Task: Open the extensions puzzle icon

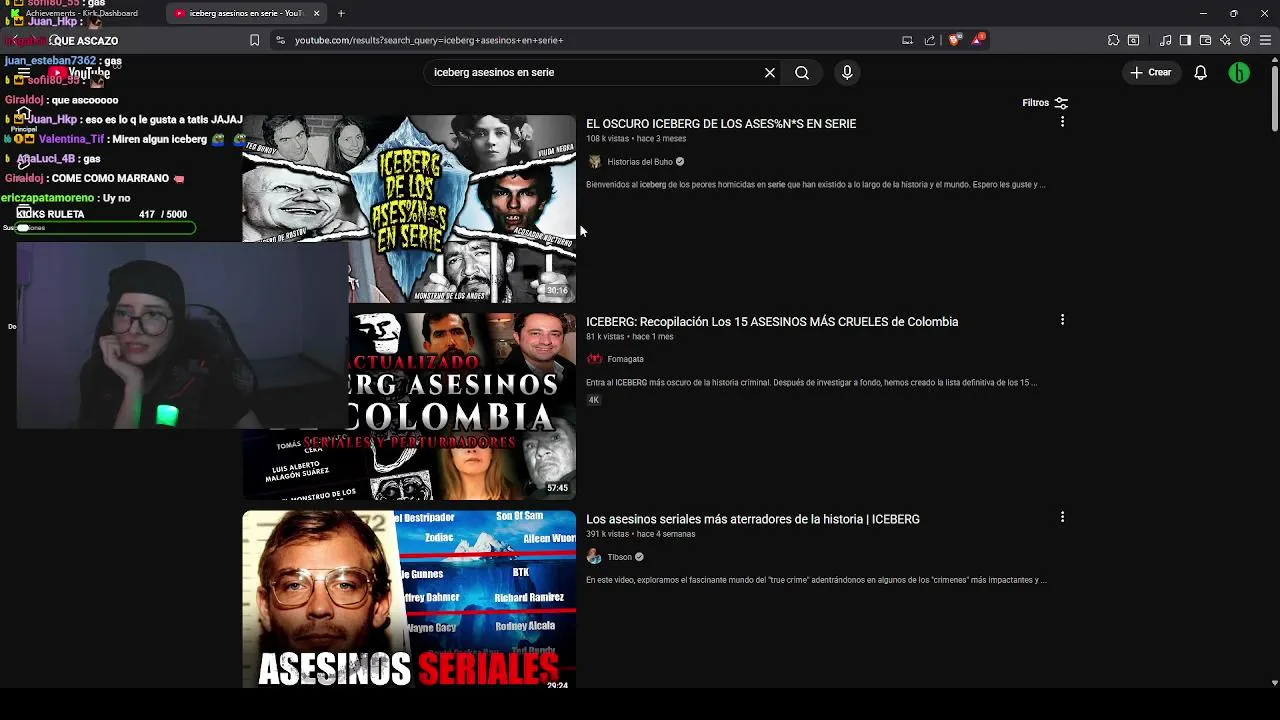Action: 1113,40
